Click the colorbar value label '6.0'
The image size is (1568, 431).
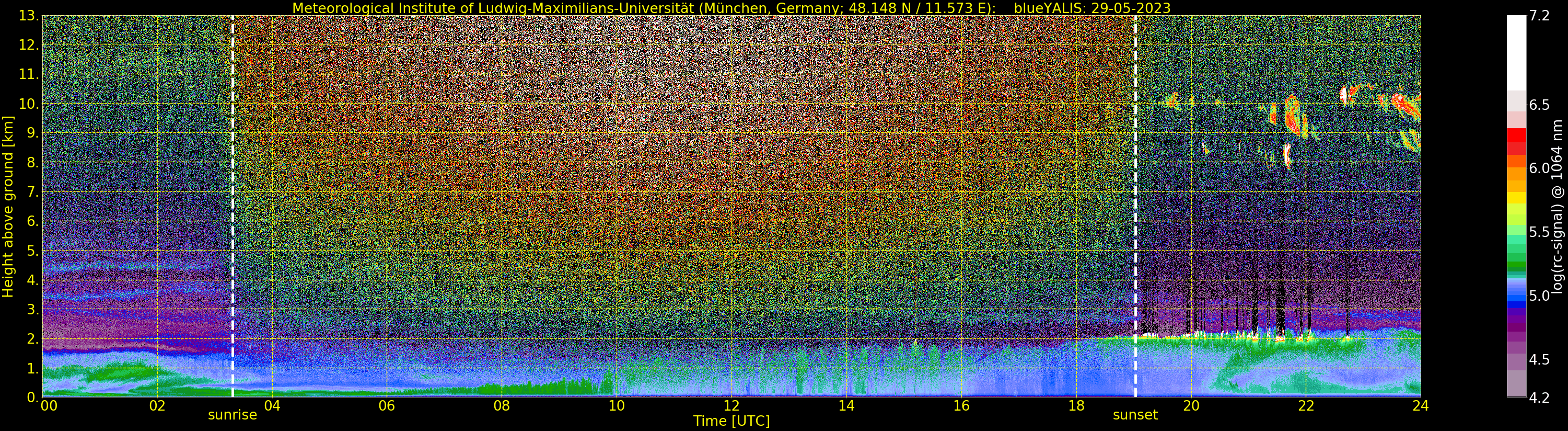(1539, 168)
